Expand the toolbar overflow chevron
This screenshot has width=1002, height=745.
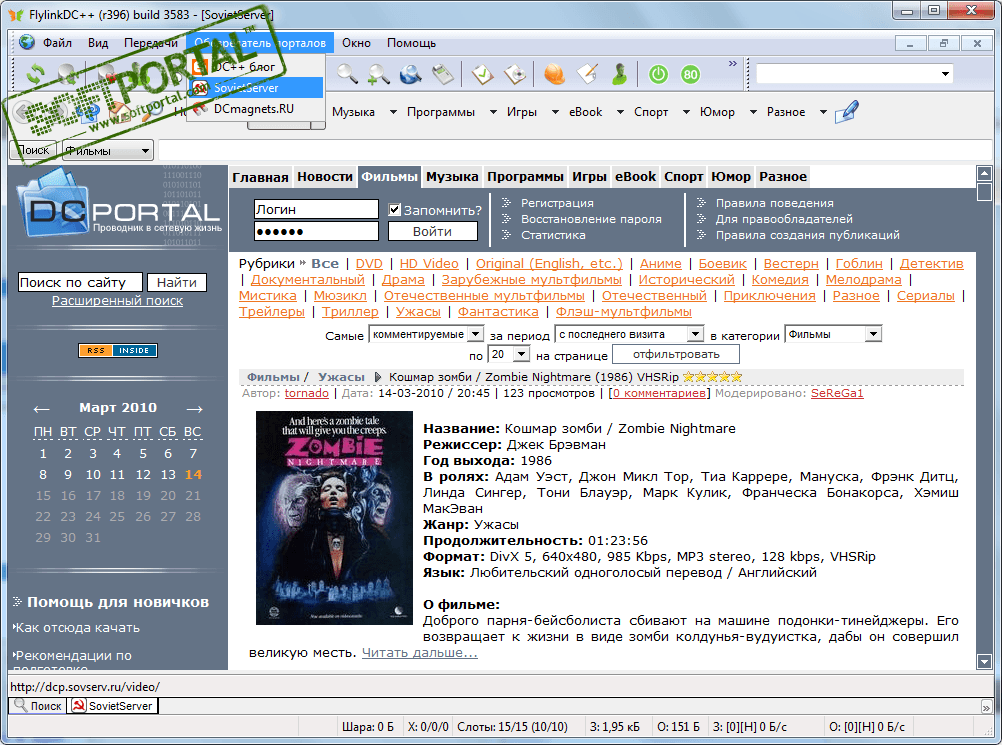(x=732, y=63)
